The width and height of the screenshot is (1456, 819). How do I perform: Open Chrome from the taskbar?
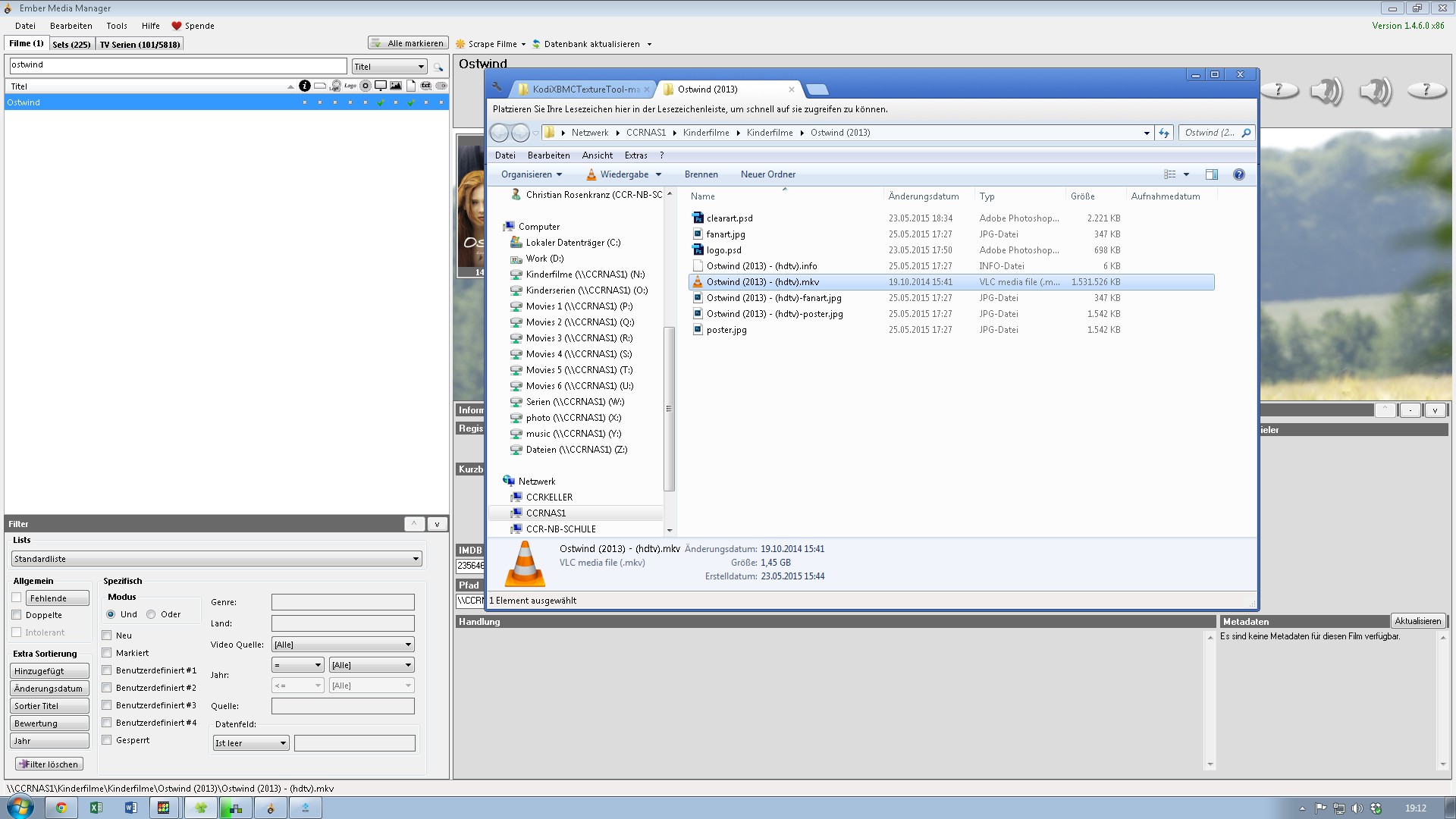61,808
